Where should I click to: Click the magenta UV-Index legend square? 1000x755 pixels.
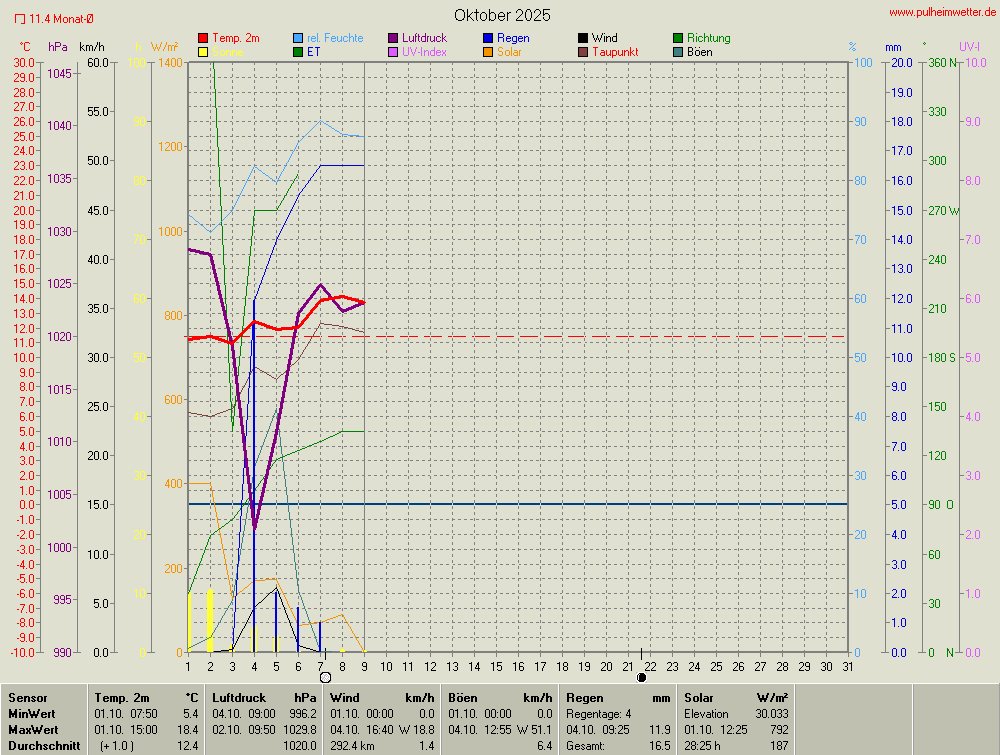[393, 52]
